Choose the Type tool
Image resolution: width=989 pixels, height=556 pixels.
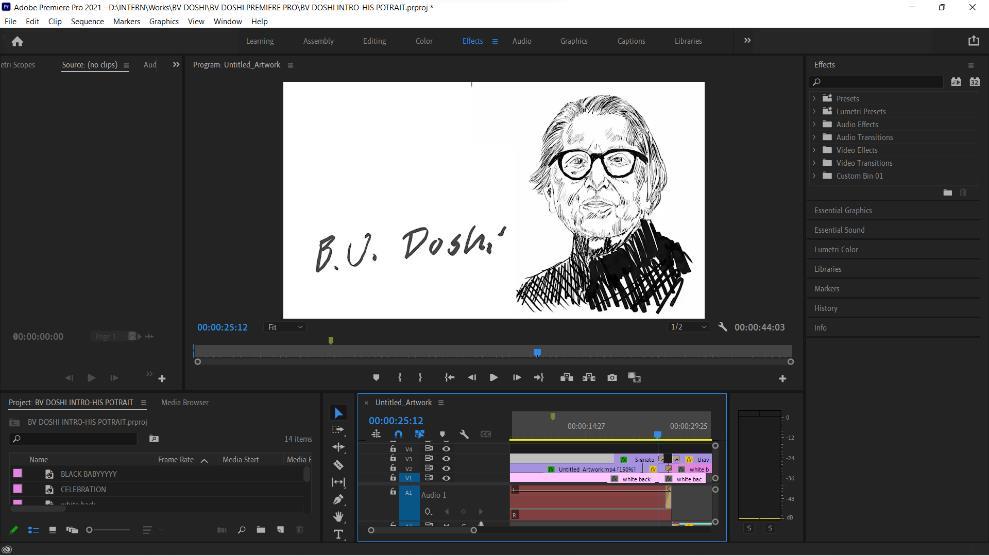[338, 534]
